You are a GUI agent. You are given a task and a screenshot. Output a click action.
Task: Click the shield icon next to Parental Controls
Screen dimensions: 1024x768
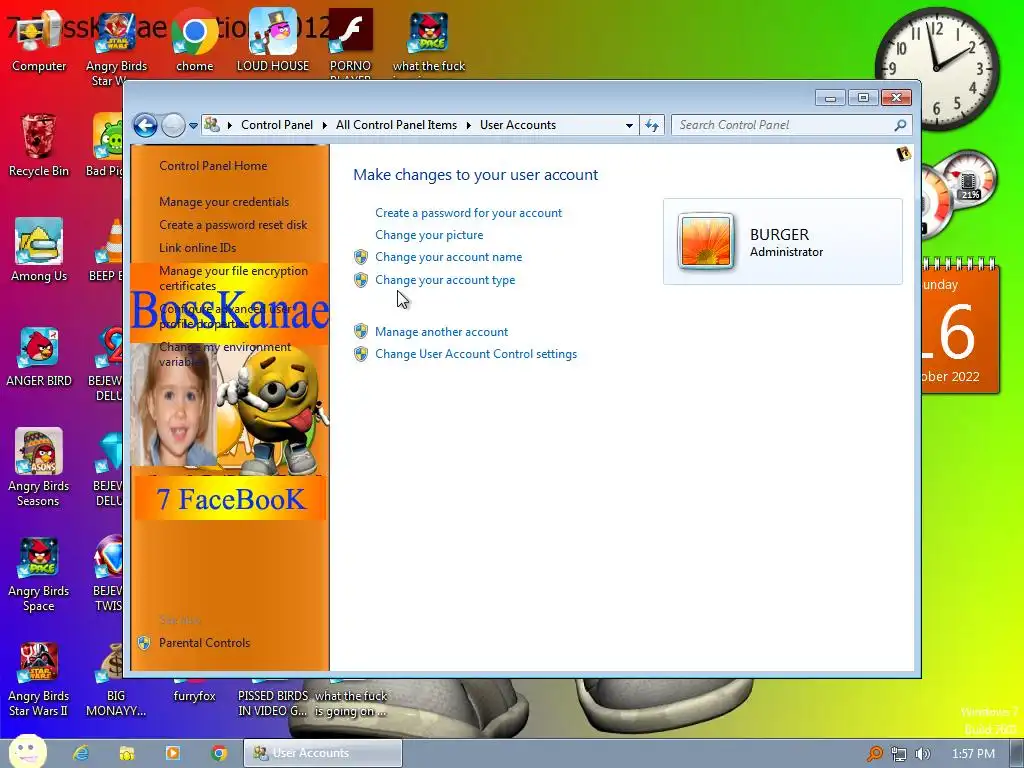[144, 643]
